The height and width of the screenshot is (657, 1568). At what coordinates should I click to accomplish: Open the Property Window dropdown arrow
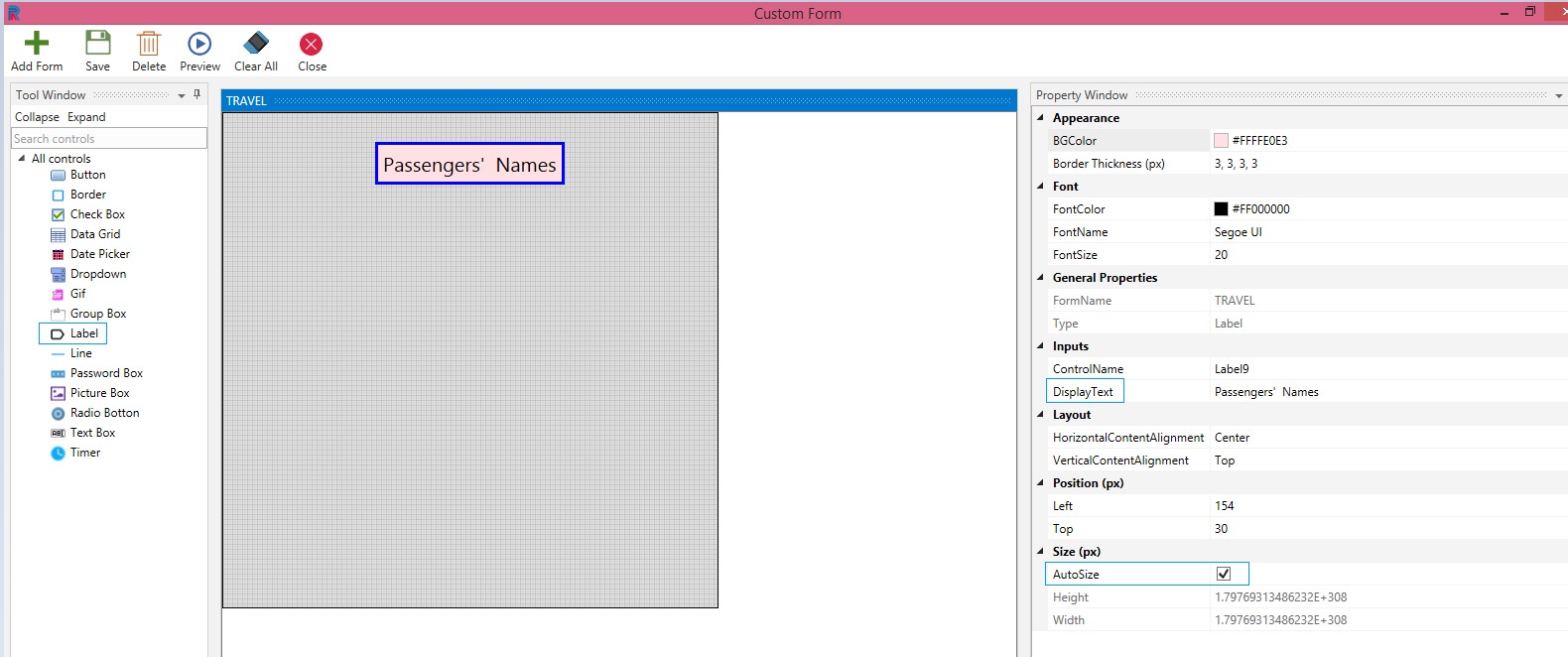(1558, 96)
